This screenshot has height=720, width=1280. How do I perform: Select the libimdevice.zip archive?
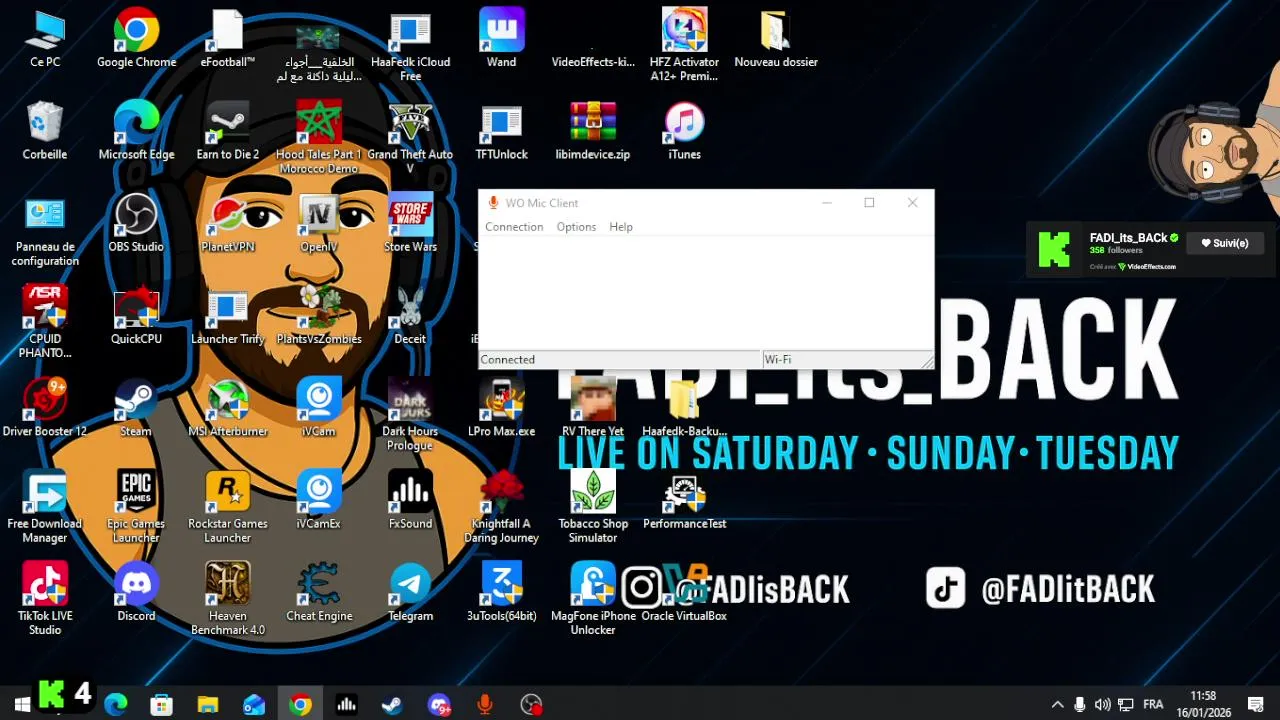pyautogui.click(x=593, y=132)
